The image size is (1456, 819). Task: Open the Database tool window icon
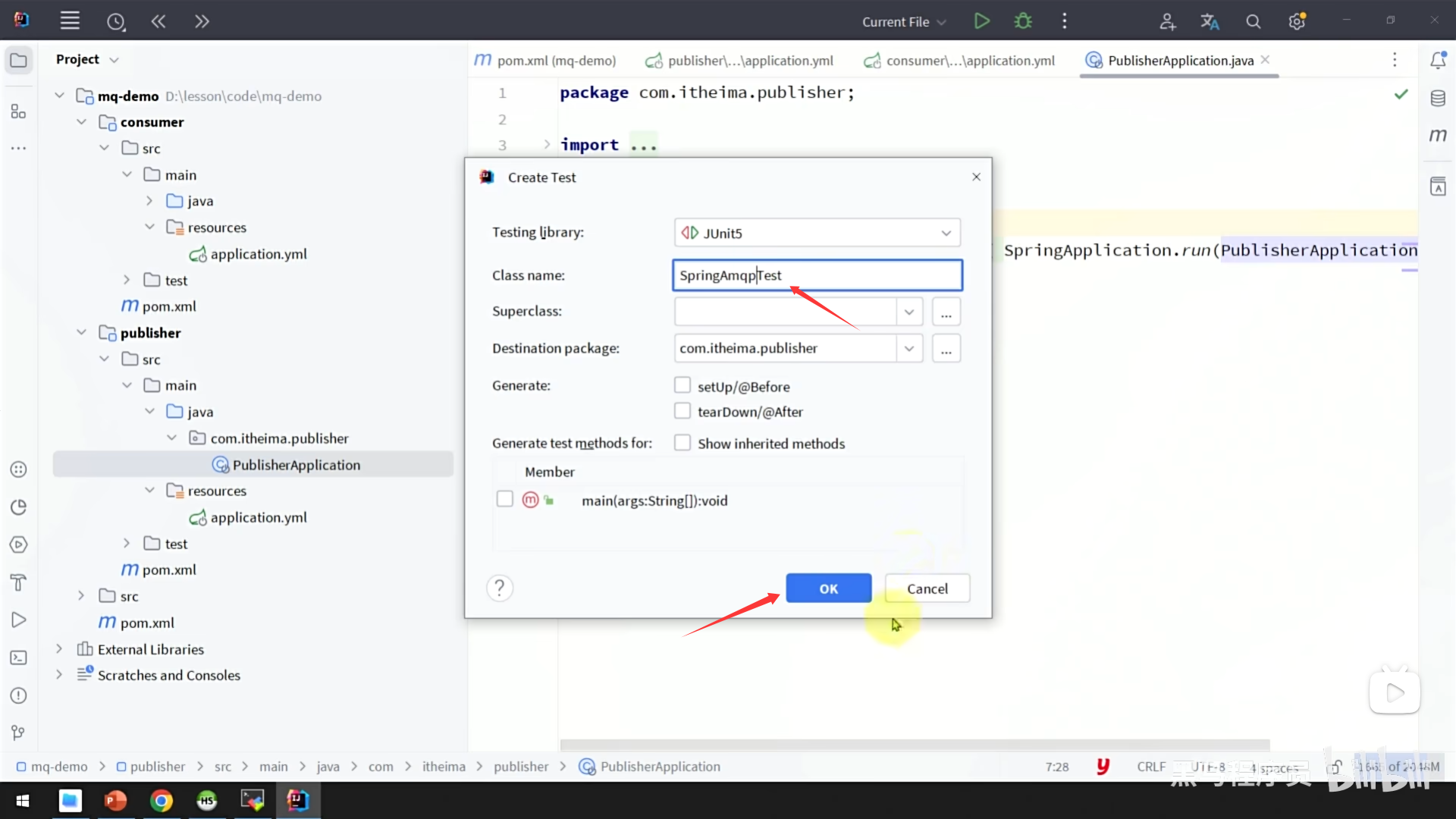(x=1438, y=98)
